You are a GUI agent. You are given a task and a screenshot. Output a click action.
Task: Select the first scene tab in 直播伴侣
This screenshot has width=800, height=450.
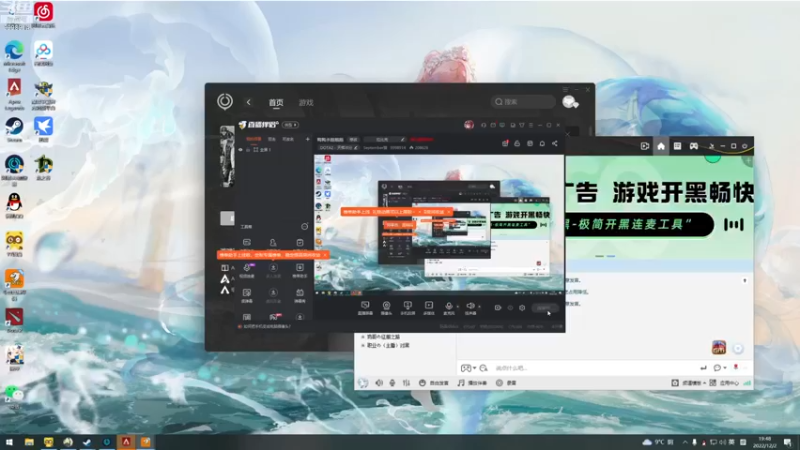click(x=253, y=139)
